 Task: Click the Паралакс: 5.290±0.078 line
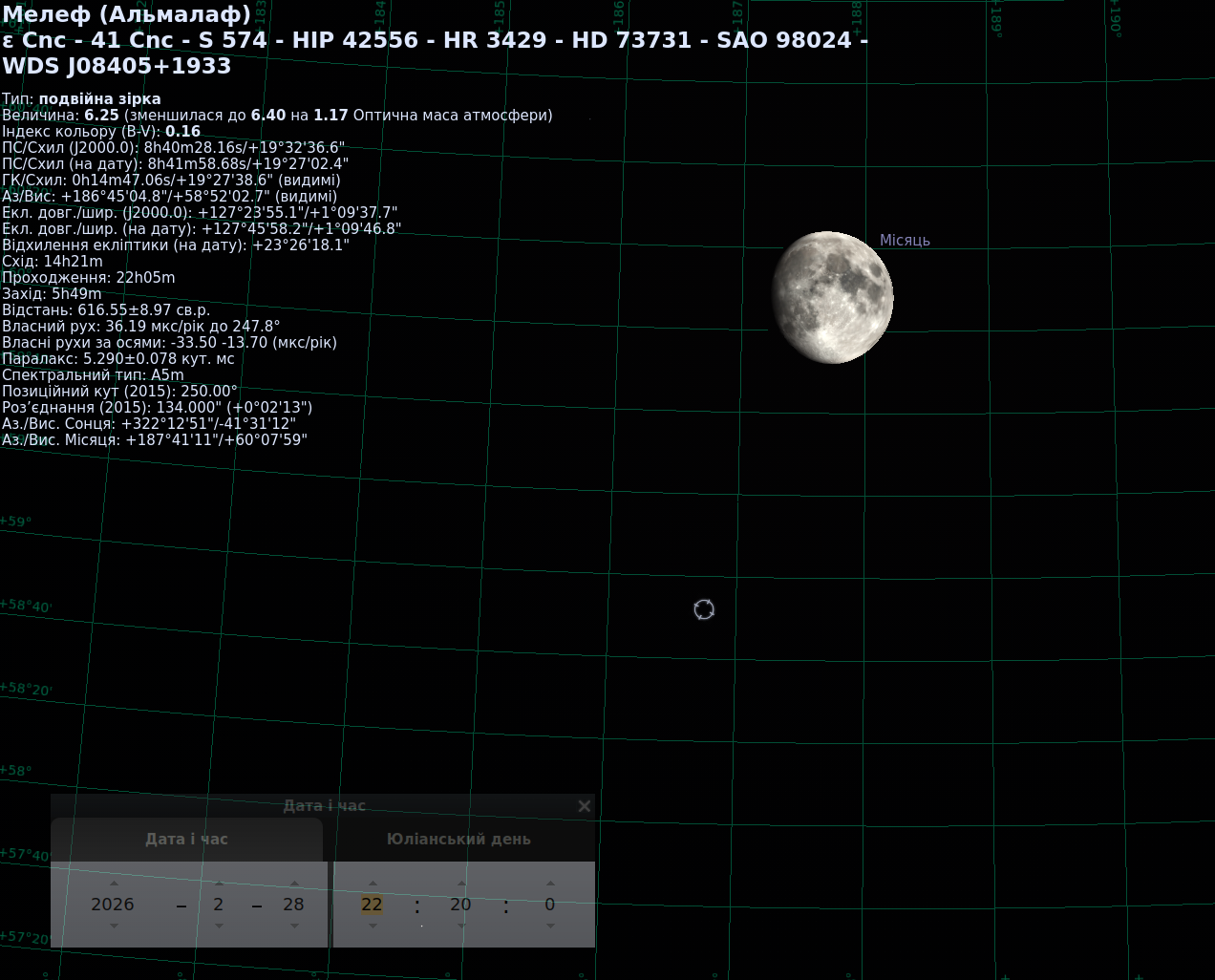pyautogui.click(x=118, y=359)
